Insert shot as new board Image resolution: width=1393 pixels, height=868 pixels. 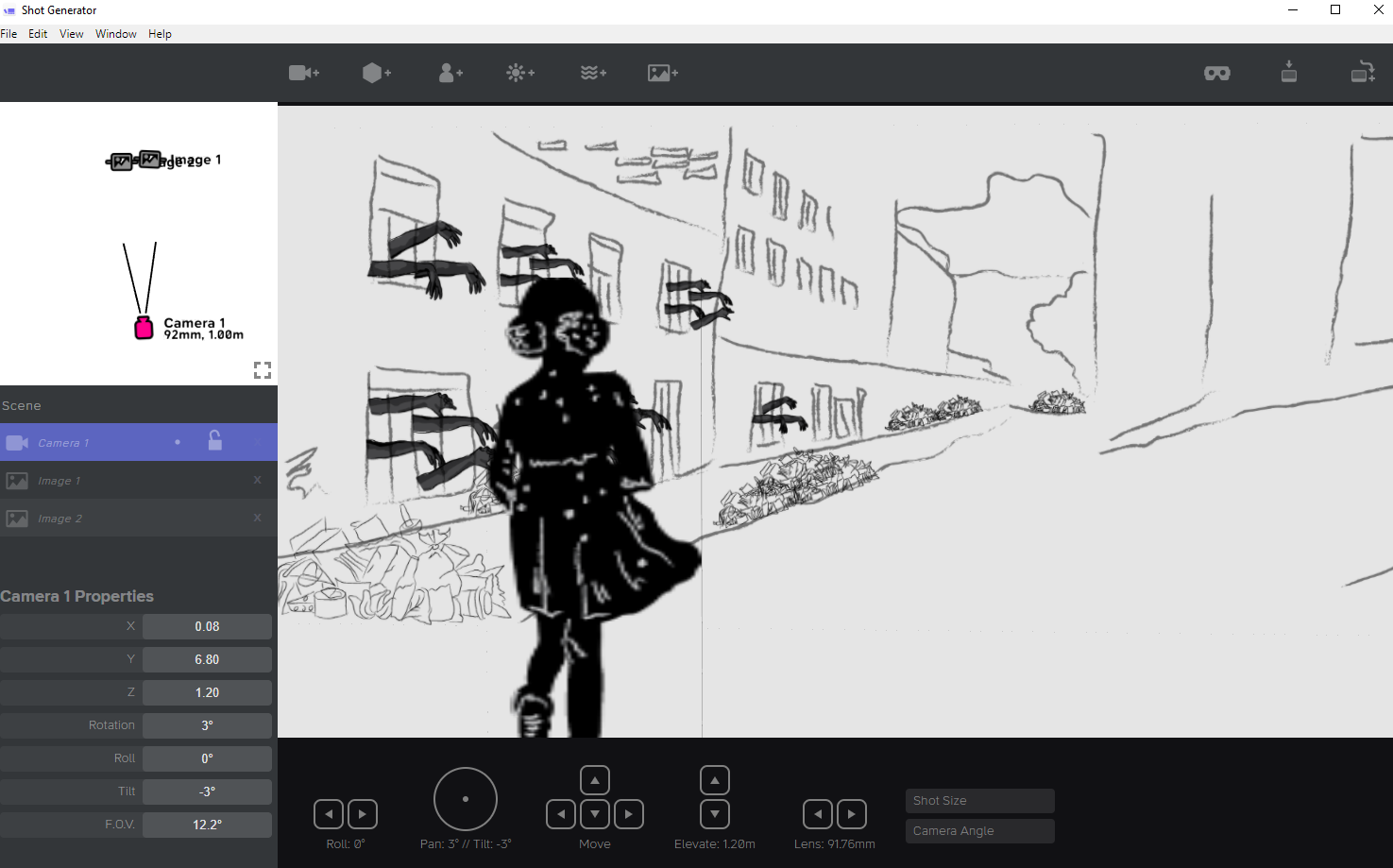click(1363, 73)
